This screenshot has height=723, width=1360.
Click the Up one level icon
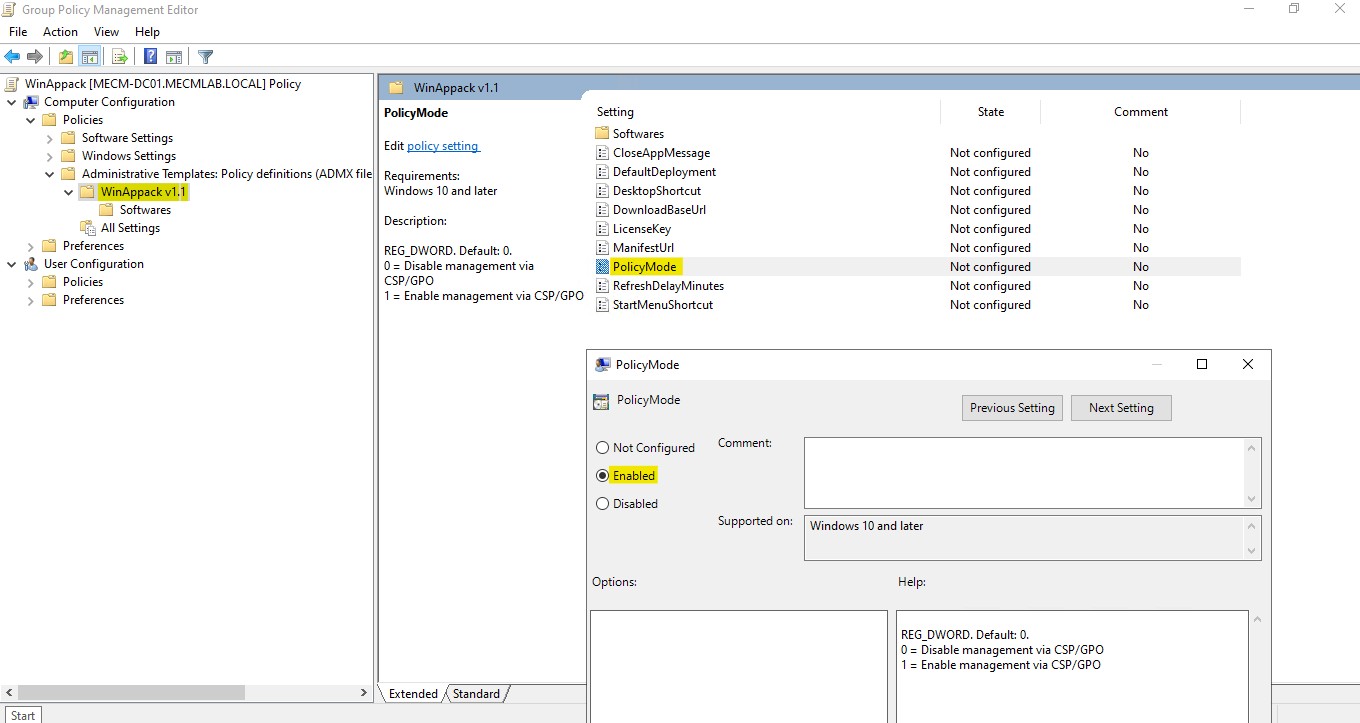pos(66,56)
